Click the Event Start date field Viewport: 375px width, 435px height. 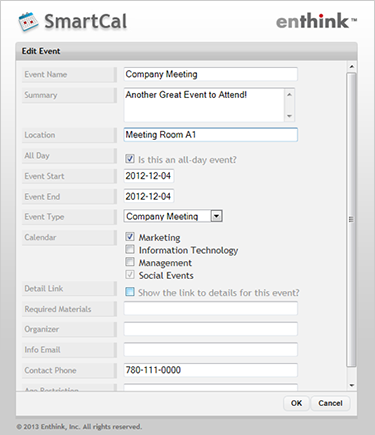(x=149, y=176)
